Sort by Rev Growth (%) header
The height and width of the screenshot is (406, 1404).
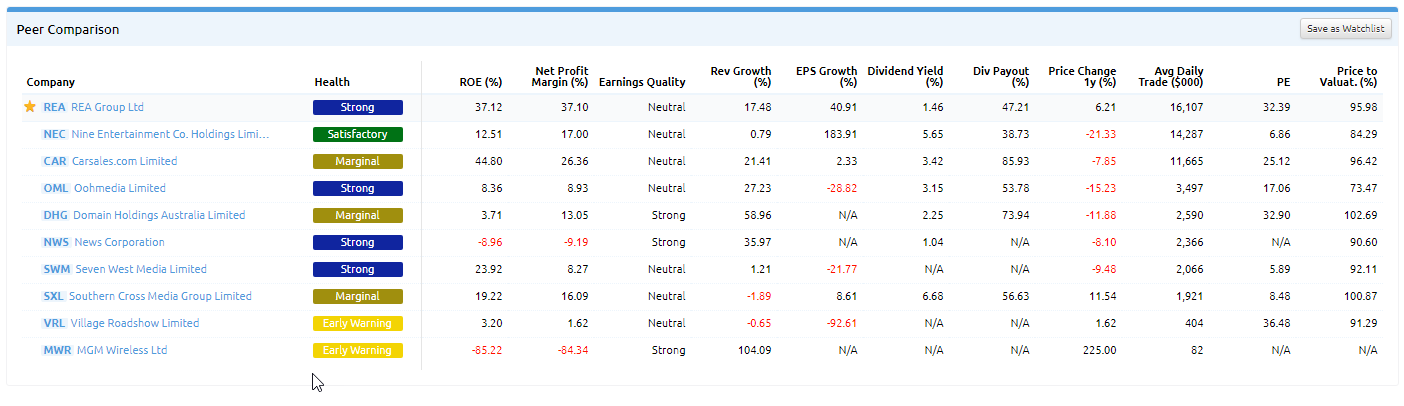click(x=741, y=76)
